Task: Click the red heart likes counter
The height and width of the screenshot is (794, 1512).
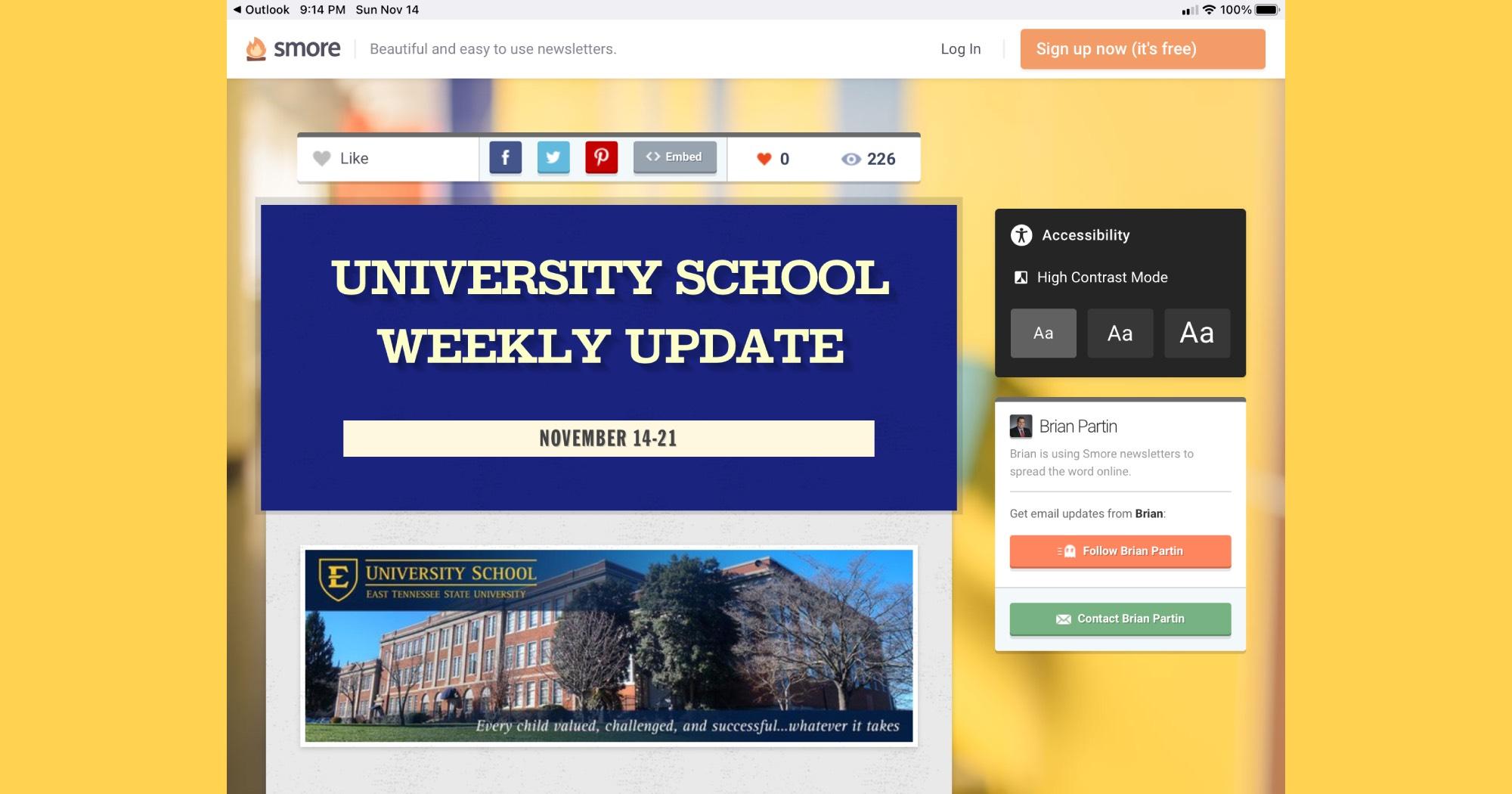Action: 764,159
